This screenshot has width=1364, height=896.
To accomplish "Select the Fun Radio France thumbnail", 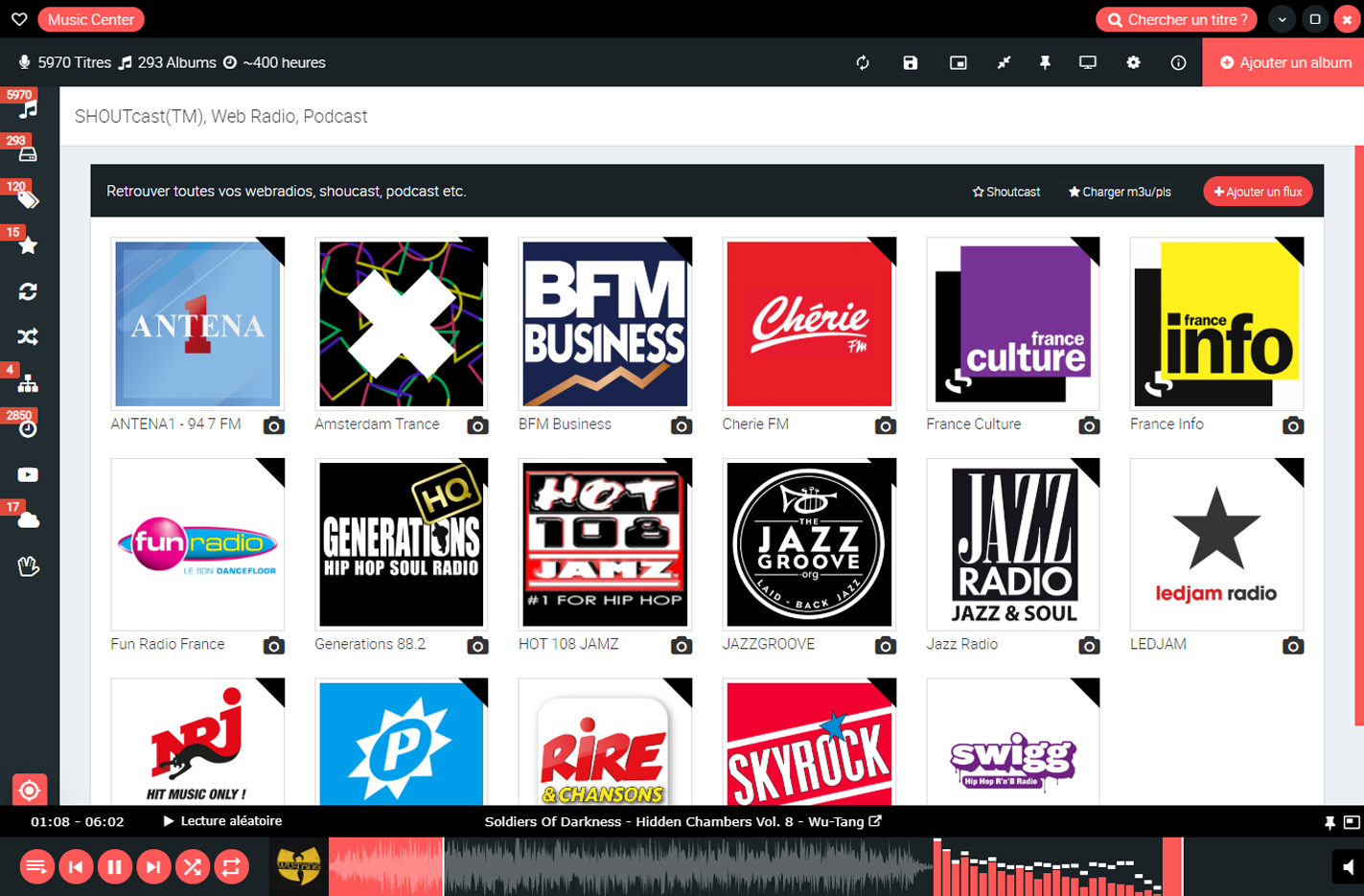I will tap(197, 544).
